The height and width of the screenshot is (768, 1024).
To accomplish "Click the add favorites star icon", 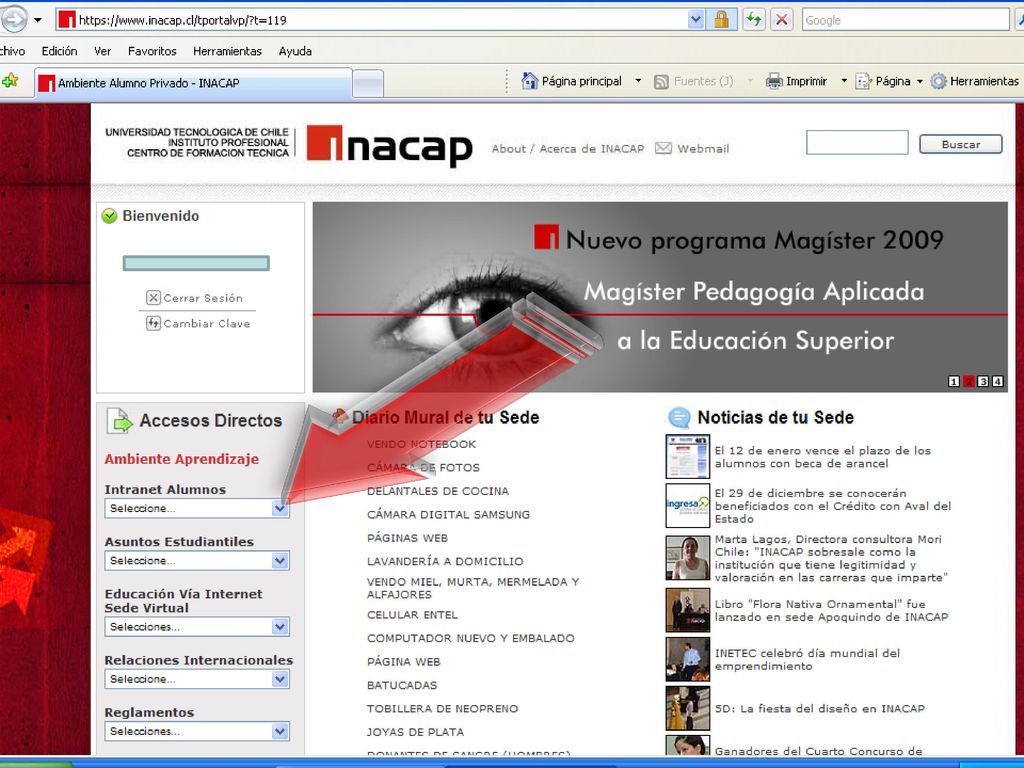I will pyautogui.click(x=10, y=81).
